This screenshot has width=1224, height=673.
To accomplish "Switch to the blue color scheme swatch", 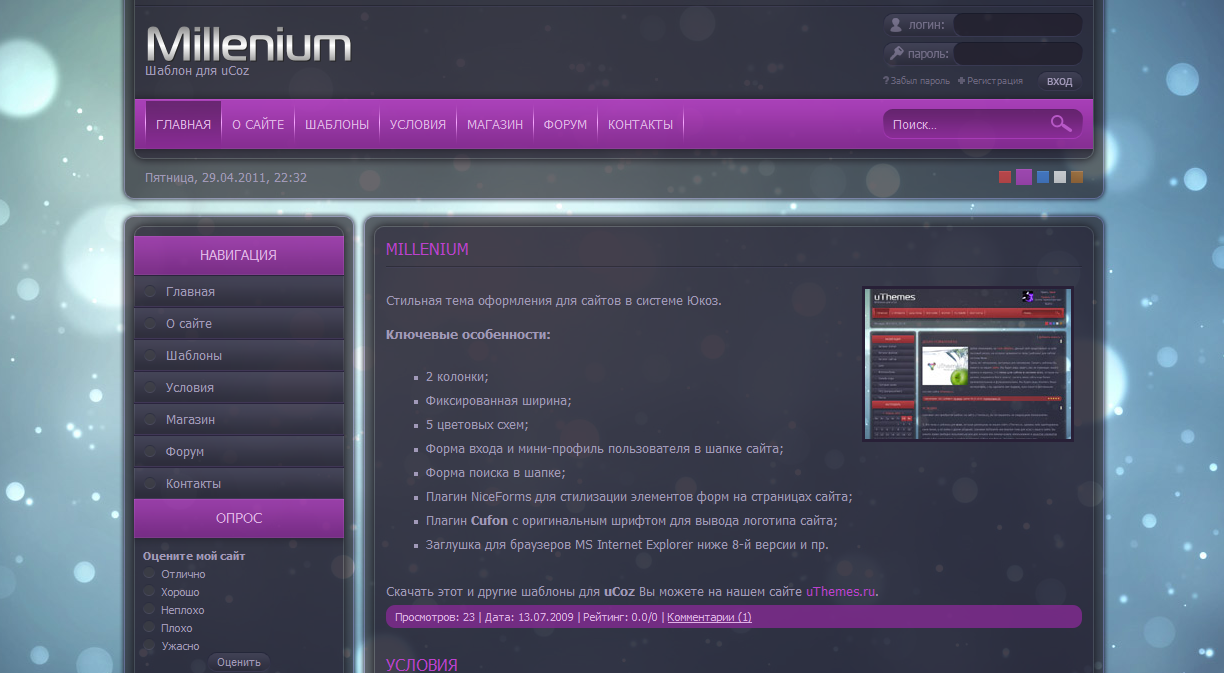I will pyautogui.click(x=1043, y=178).
